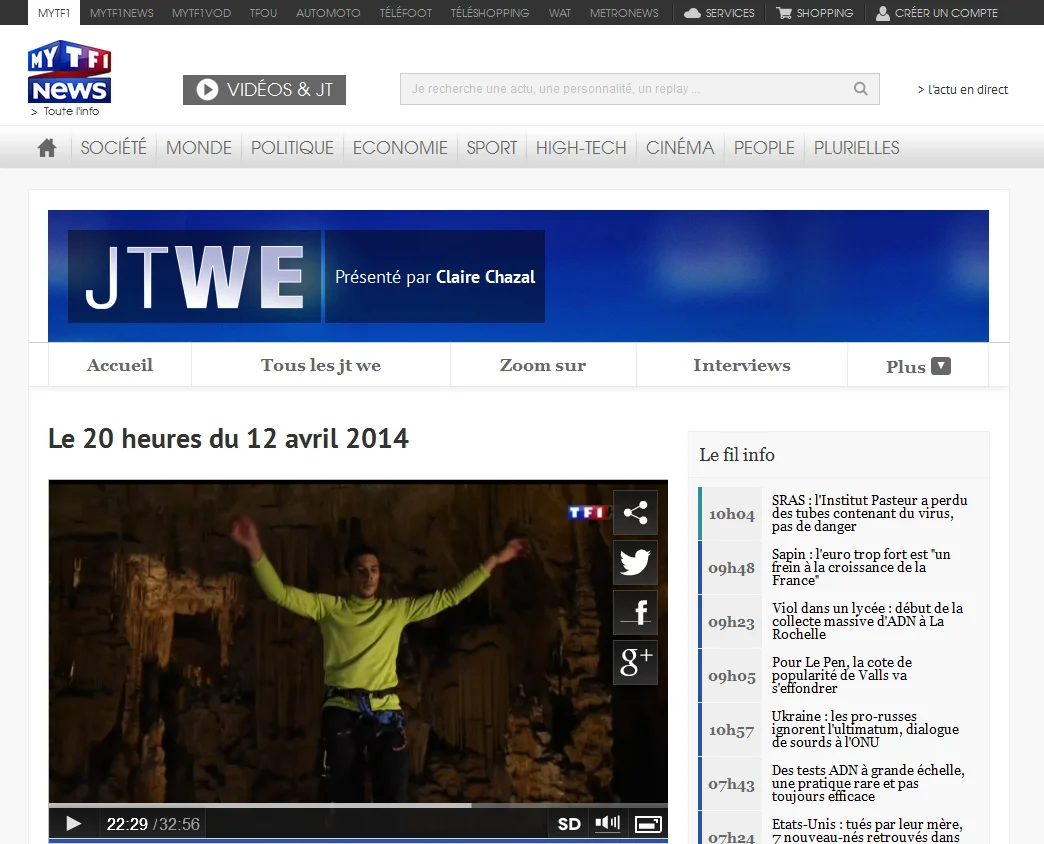The image size is (1044, 844).
Task: Click the search magnifier icon
Action: point(860,89)
